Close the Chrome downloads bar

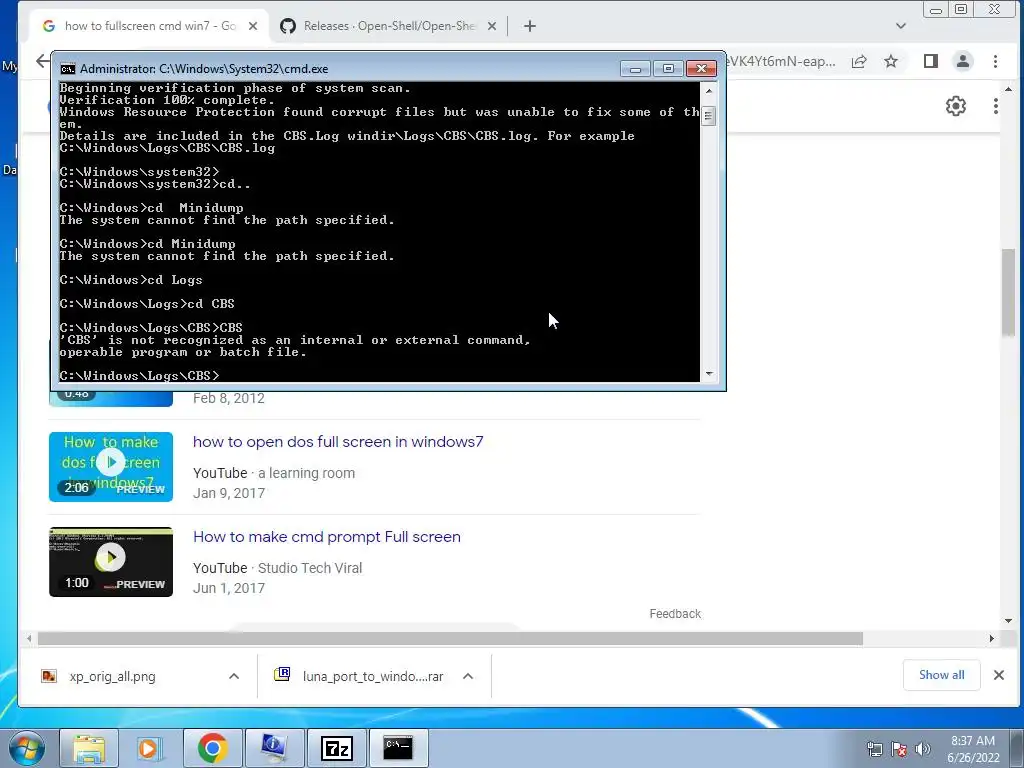999,675
